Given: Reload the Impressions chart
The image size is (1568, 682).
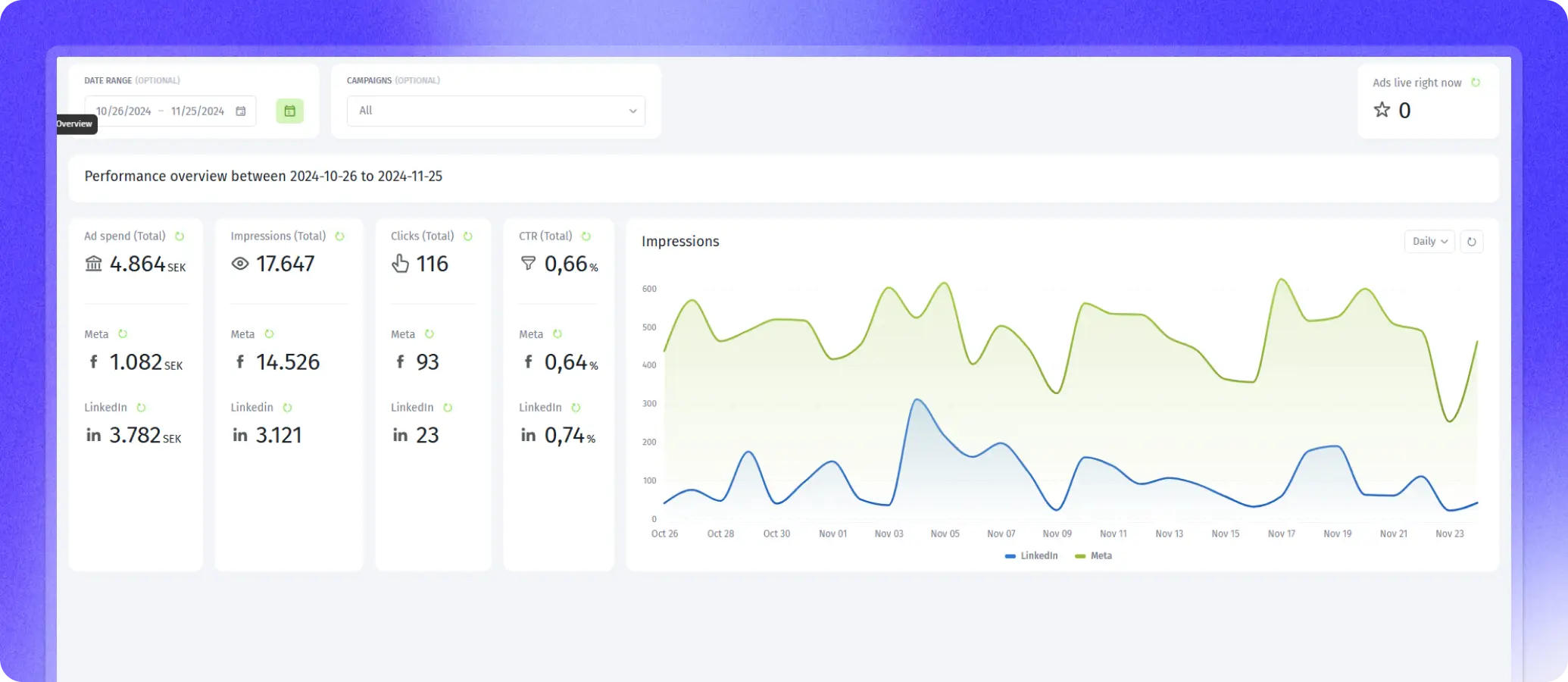Looking at the screenshot, I should 1471,242.
